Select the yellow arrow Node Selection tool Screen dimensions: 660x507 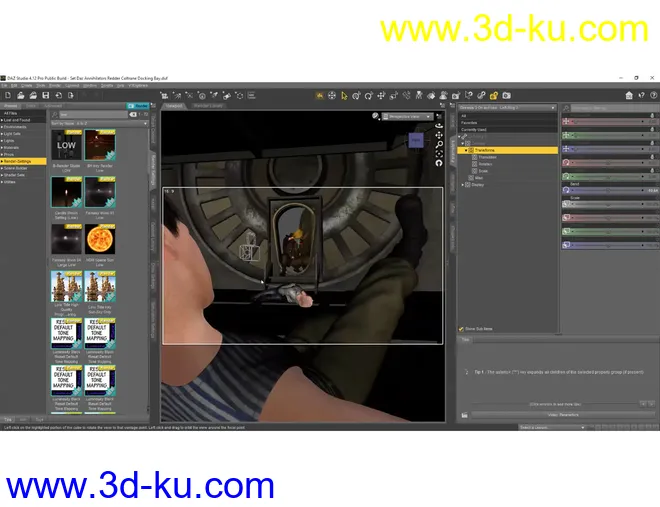(x=345, y=95)
